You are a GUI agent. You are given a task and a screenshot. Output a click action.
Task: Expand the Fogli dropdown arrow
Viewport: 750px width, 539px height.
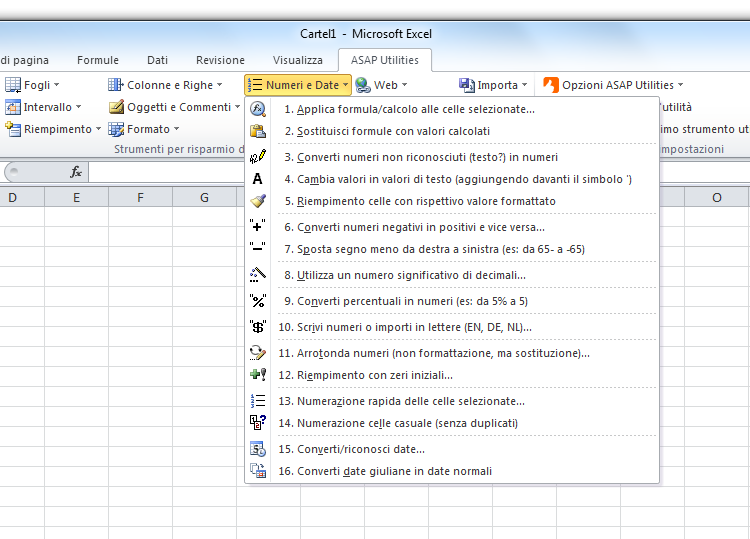[56, 85]
